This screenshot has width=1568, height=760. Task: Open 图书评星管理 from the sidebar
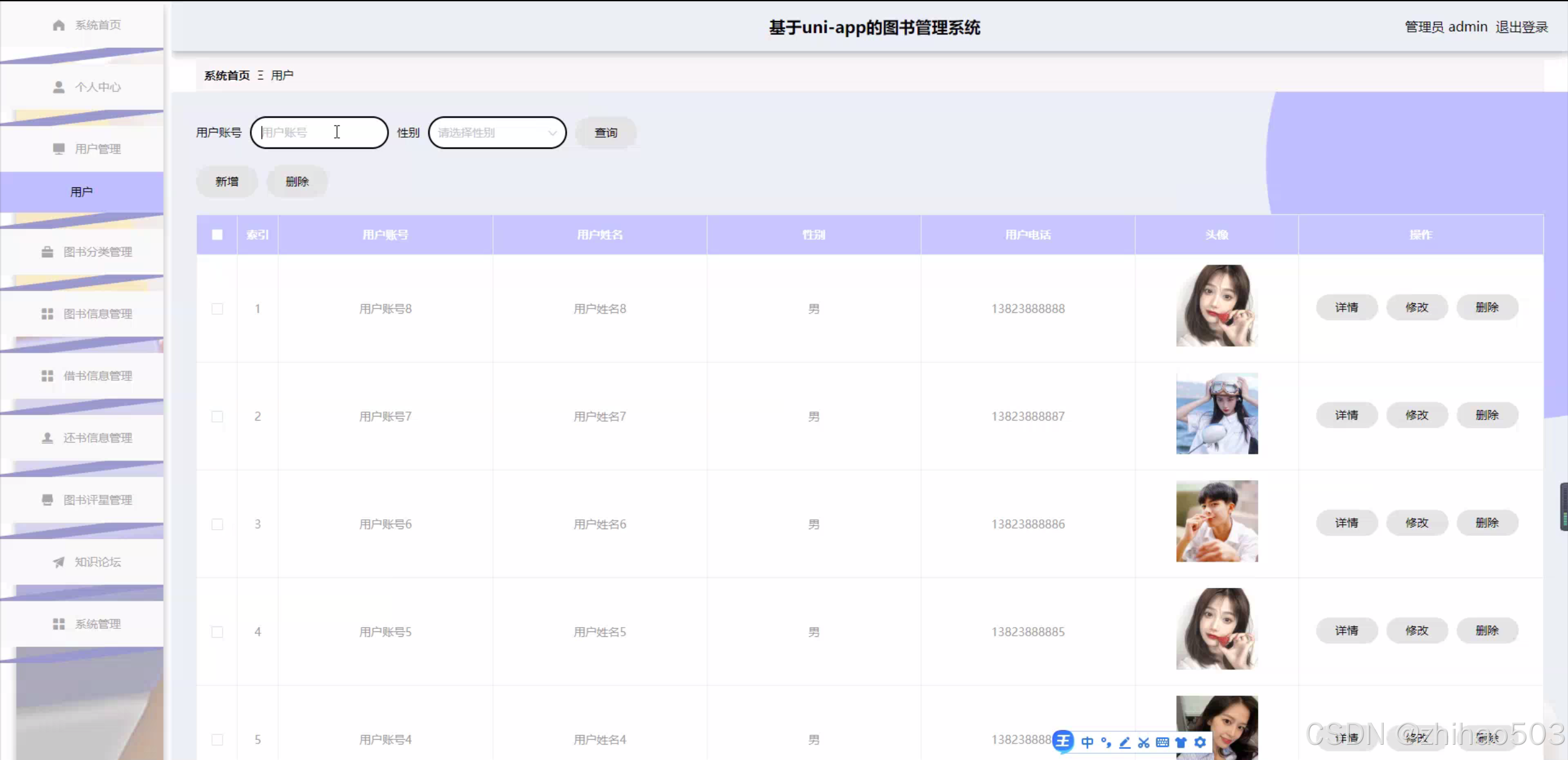[97, 500]
